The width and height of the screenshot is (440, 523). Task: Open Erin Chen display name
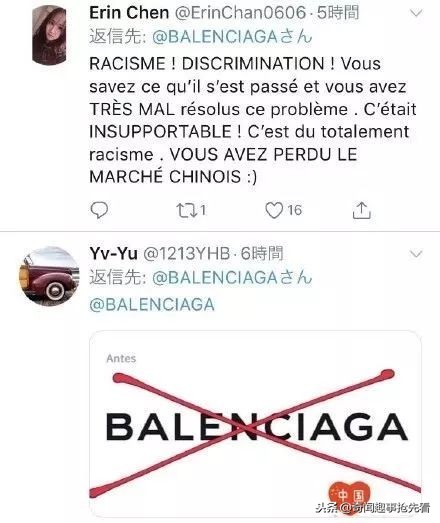click(x=129, y=13)
